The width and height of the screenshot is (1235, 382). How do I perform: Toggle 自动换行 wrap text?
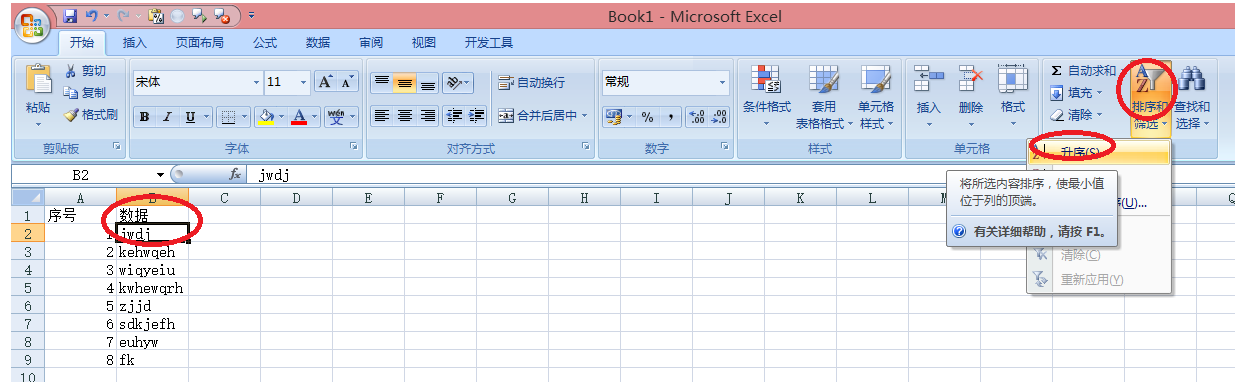532,82
